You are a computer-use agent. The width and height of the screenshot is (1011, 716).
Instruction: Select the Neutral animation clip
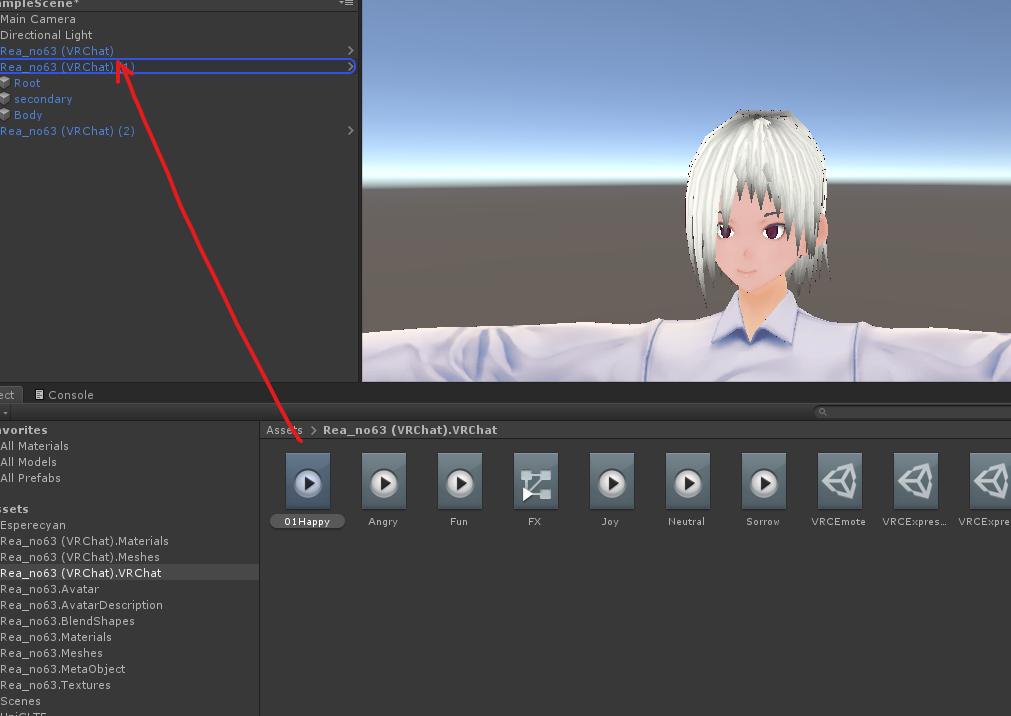(x=688, y=481)
